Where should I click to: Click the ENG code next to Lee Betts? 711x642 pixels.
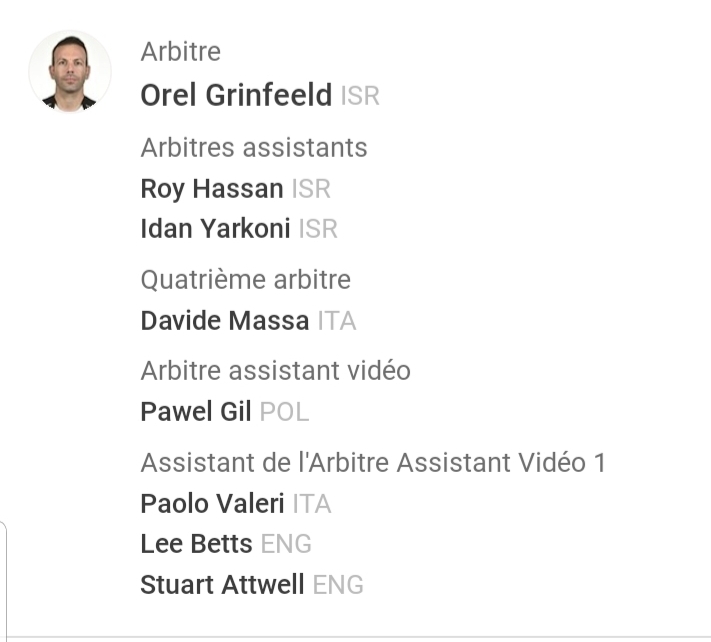coord(286,544)
